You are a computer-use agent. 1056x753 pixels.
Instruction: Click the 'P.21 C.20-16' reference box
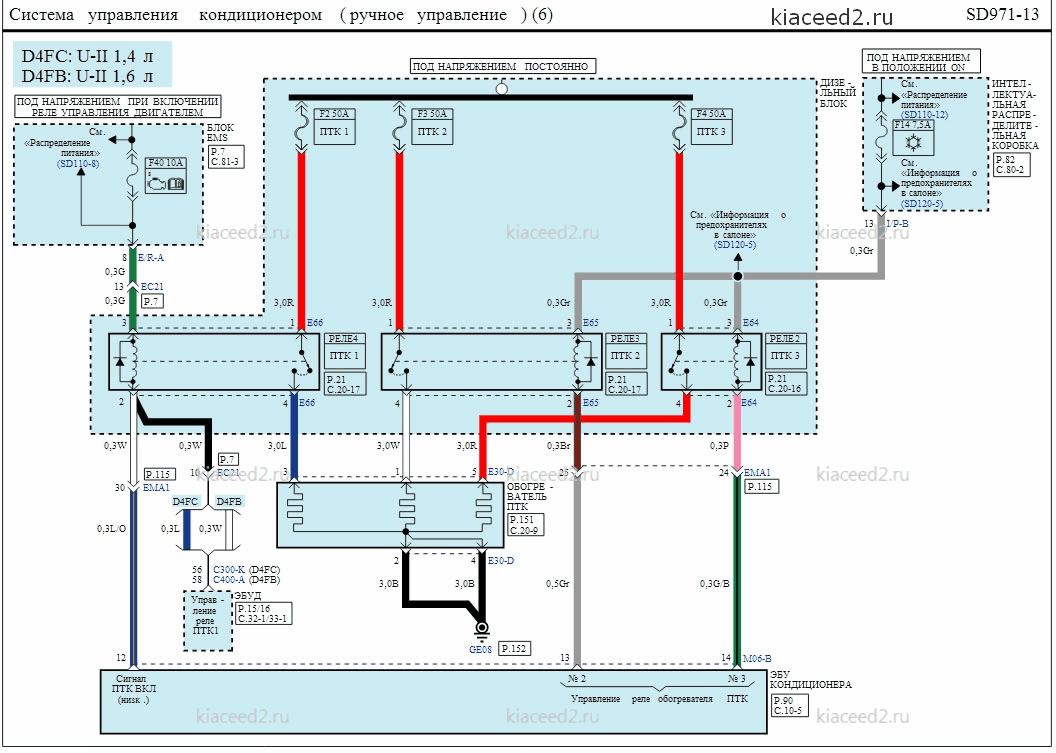pos(786,383)
